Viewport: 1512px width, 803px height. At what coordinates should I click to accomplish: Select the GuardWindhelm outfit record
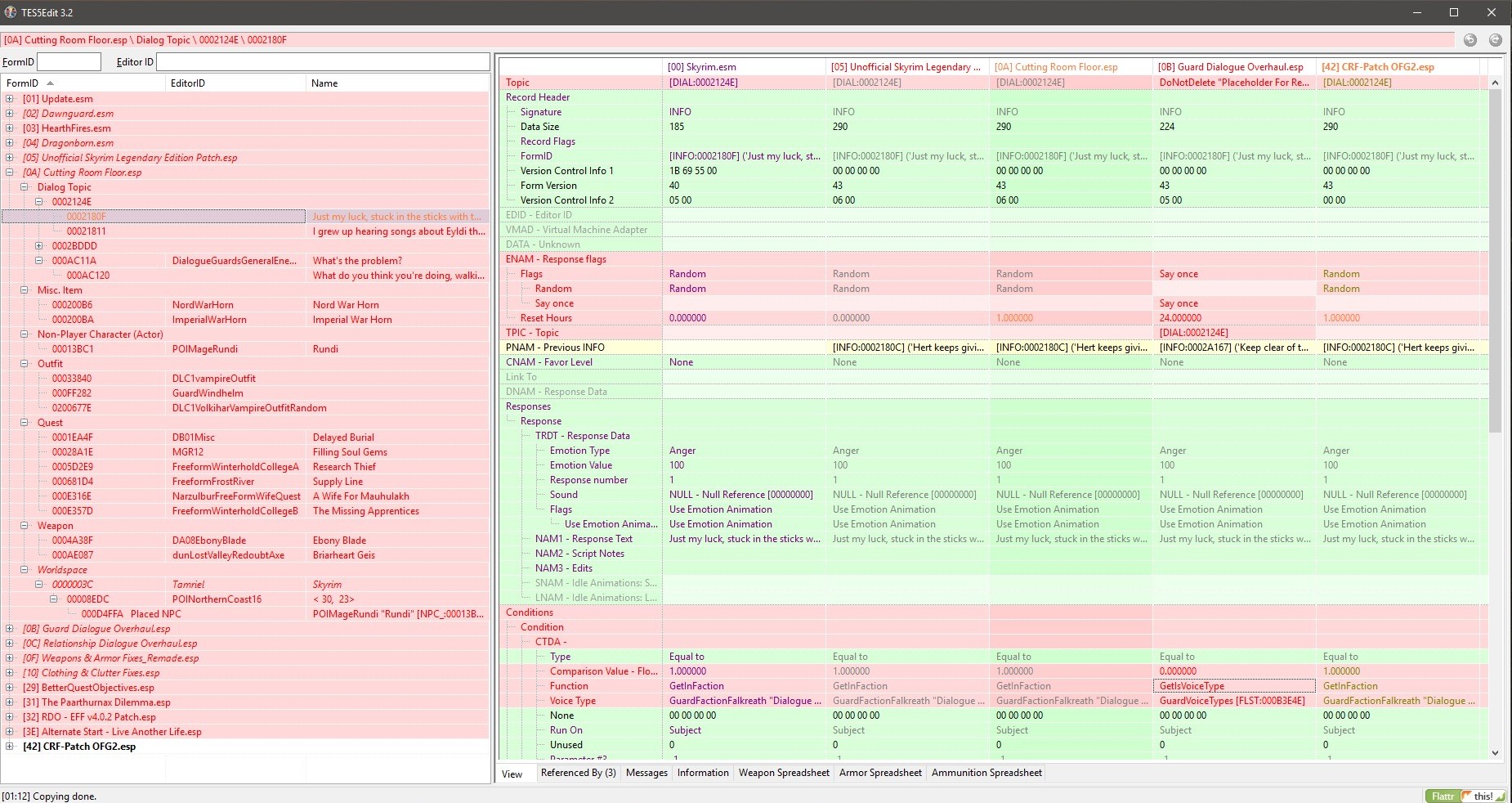(x=245, y=393)
